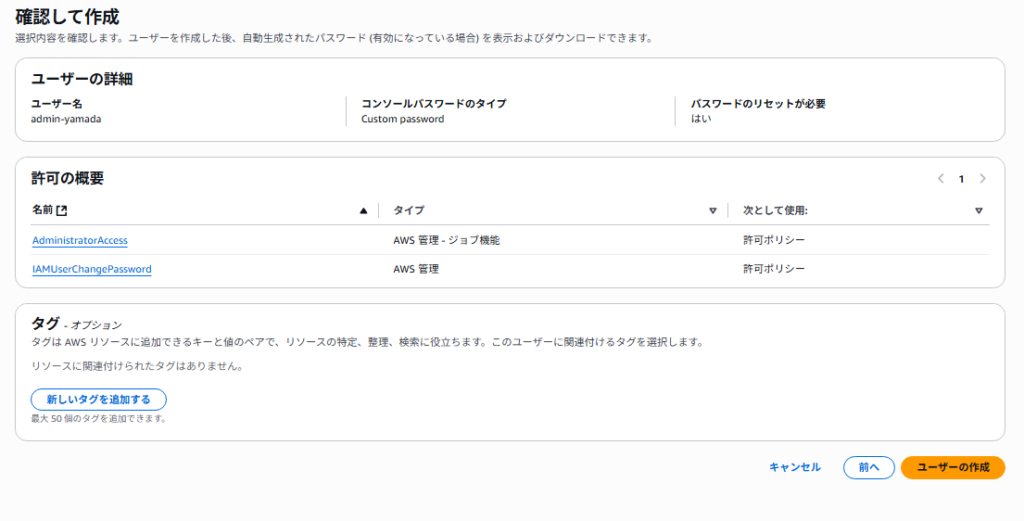Viewport: 1024px width, 521px height.
Task: Click the Custom password value text
Action: click(x=402, y=119)
